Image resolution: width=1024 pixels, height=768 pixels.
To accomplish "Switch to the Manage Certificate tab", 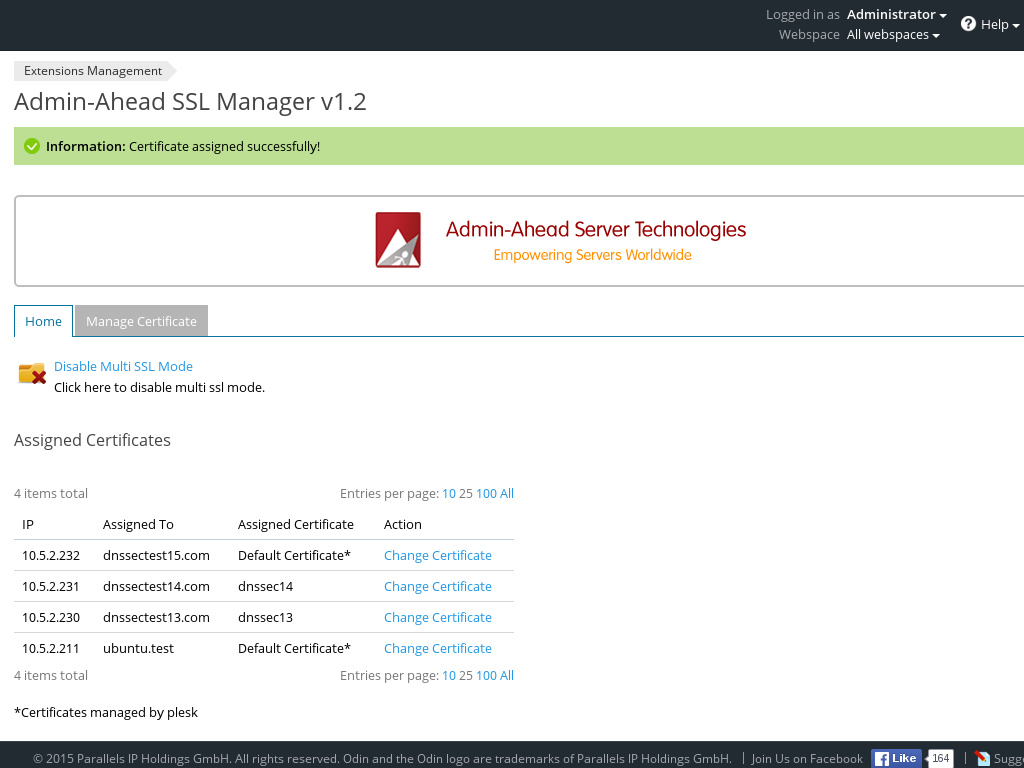I will tap(141, 321).
